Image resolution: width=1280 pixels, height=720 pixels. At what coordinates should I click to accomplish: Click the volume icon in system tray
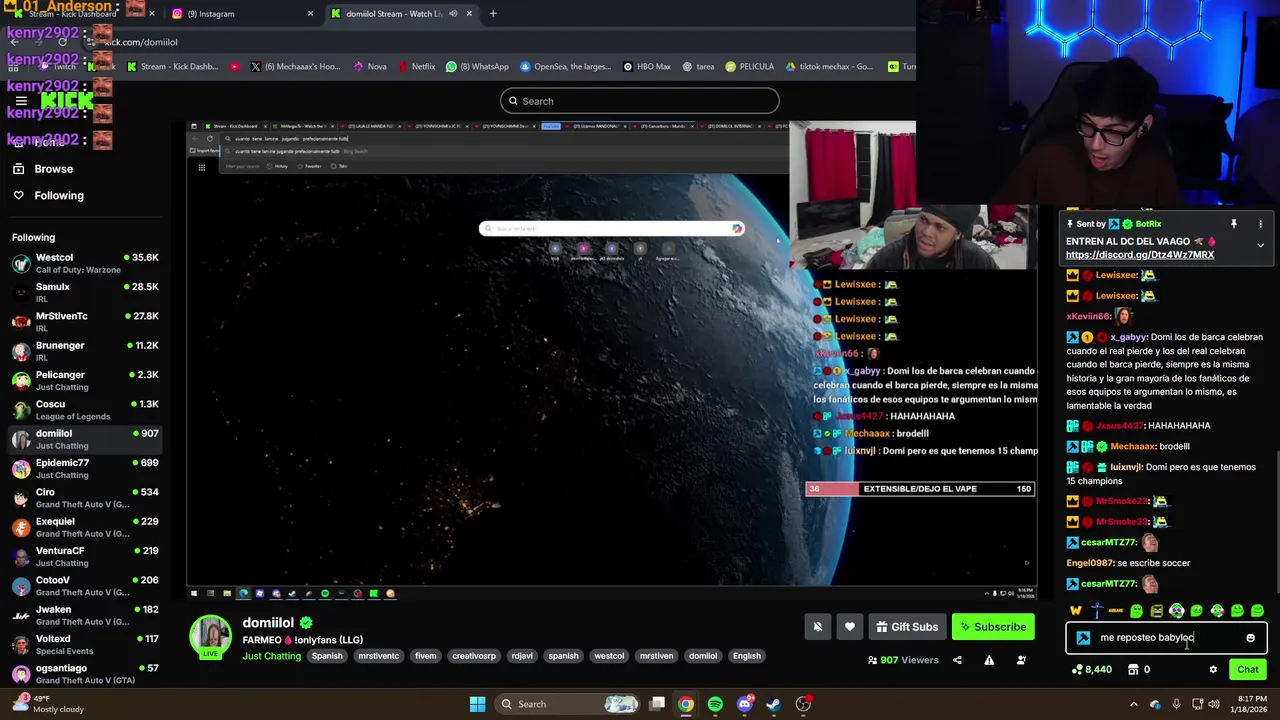tap(1214, 704)
